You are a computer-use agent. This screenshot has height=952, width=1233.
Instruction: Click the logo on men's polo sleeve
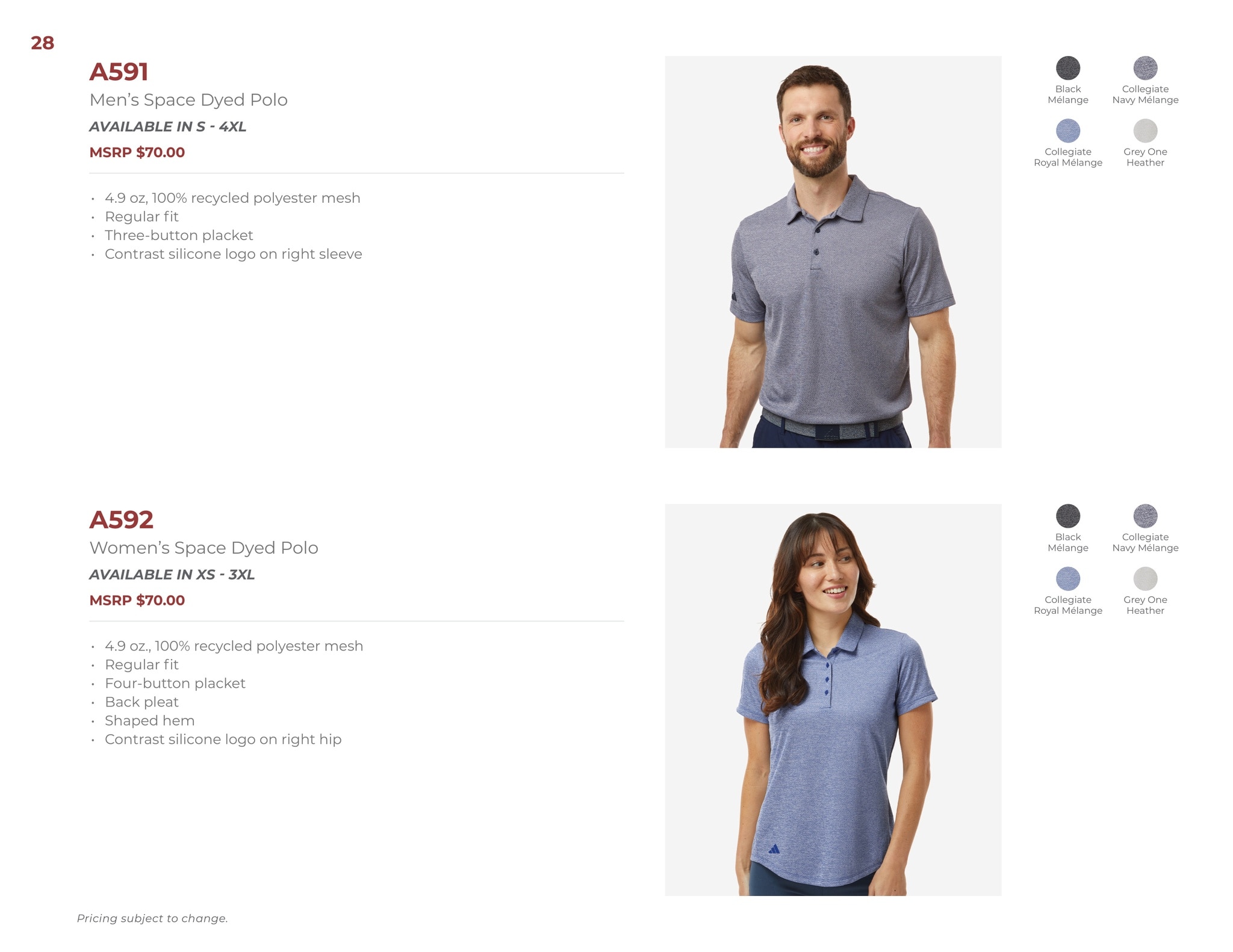[x=735, y=297]
